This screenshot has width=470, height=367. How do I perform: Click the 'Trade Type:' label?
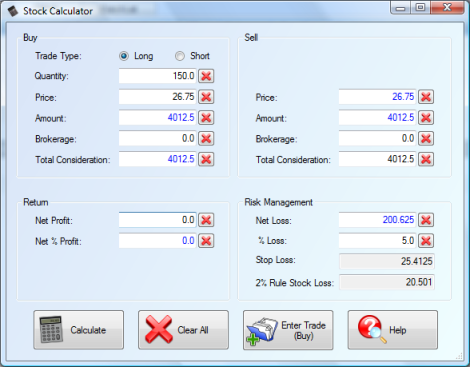(58, 56)
